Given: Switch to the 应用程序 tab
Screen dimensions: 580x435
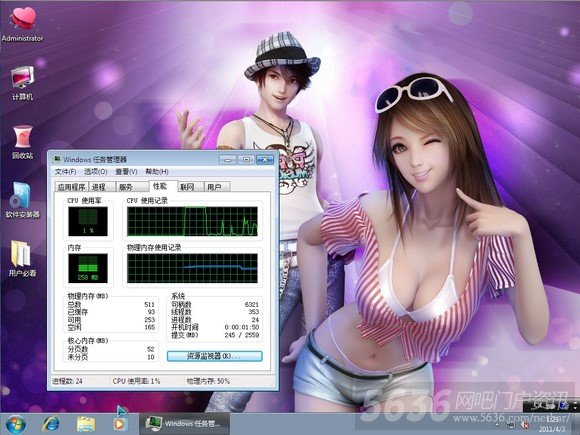Looking at the screenshot, I should (x=72, y=187).
